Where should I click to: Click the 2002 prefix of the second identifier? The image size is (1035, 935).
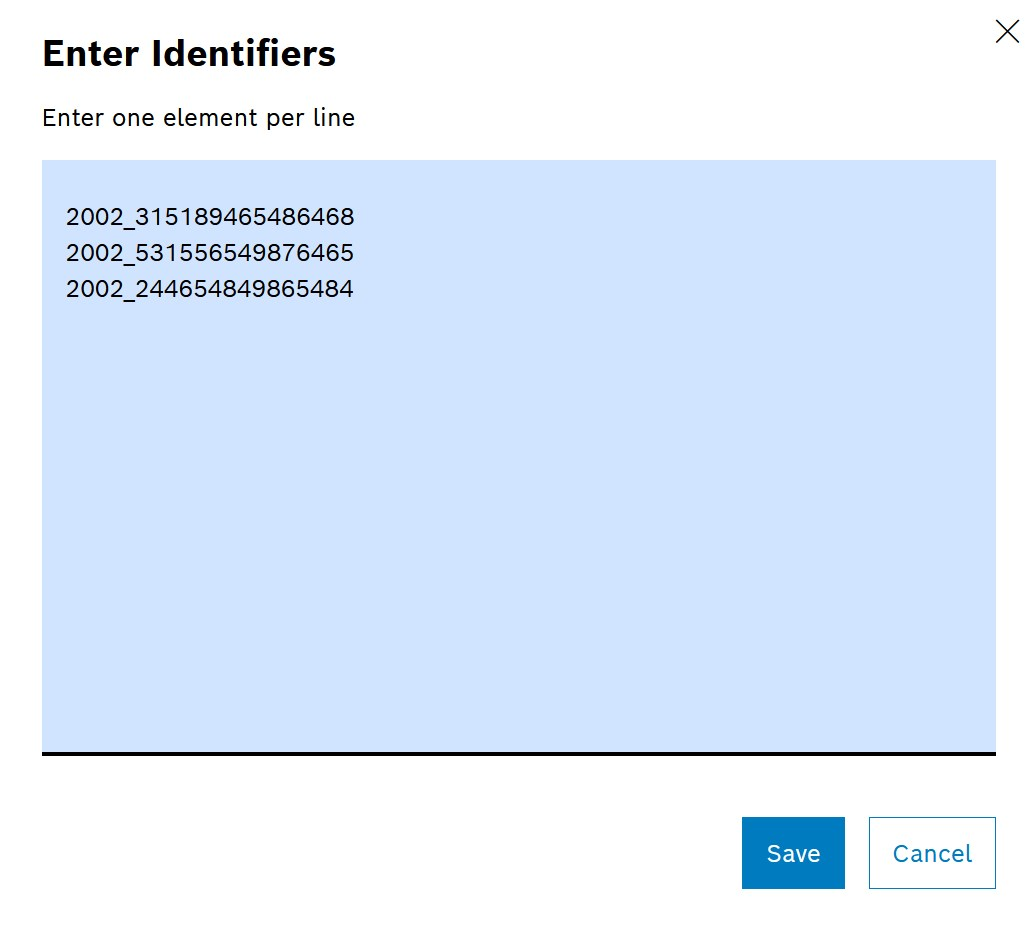95,253
